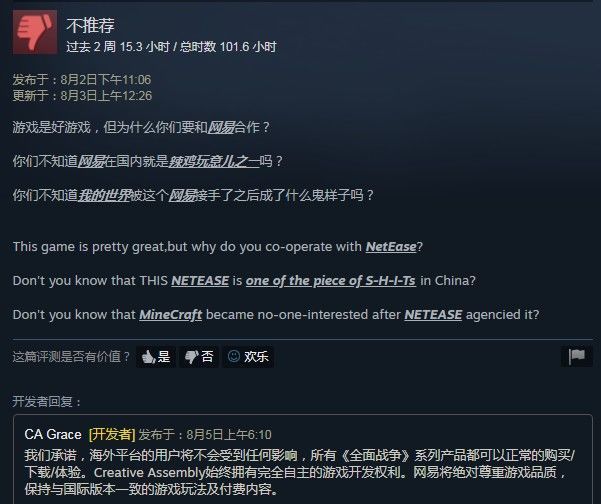Click the developer reply text body

[x=299, y=473]
